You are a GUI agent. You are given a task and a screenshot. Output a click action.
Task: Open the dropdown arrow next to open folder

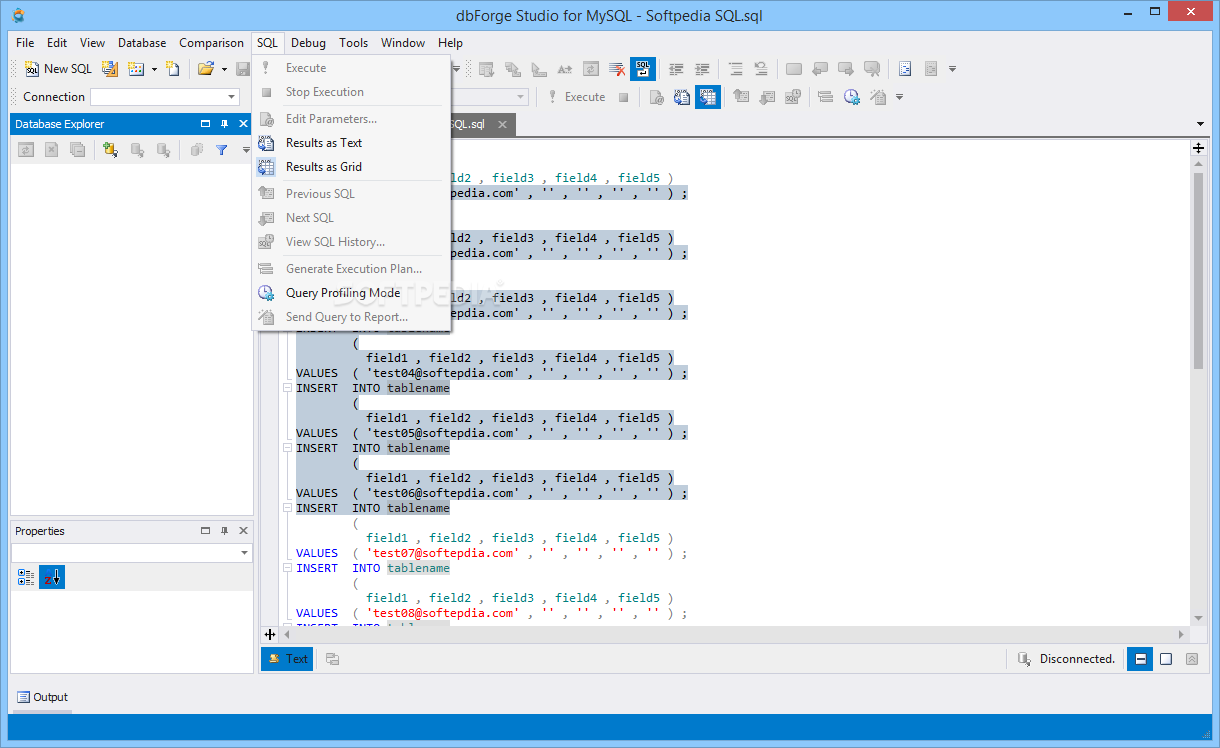pyautogui.click(x=223, y=69)
